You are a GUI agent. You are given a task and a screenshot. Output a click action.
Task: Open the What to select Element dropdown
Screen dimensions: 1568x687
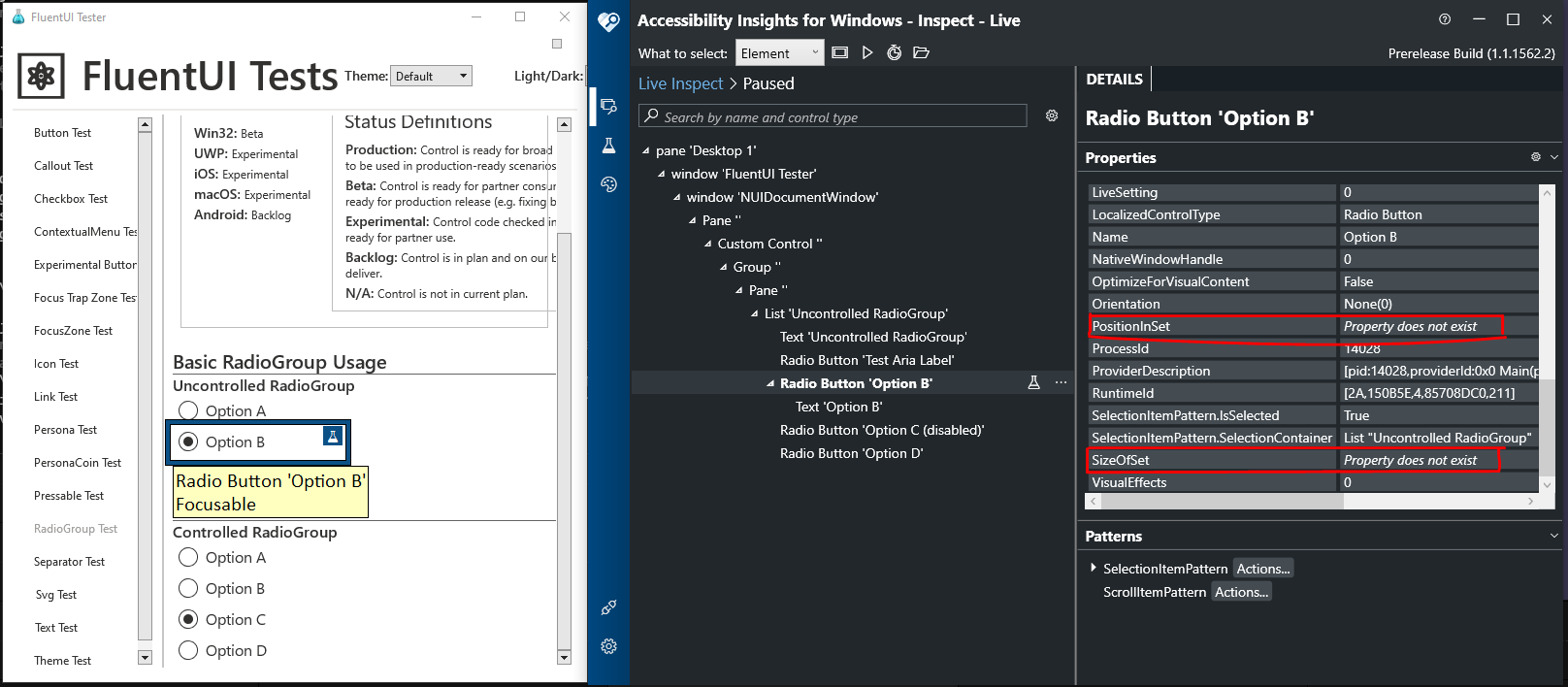(x=780, y=53)
